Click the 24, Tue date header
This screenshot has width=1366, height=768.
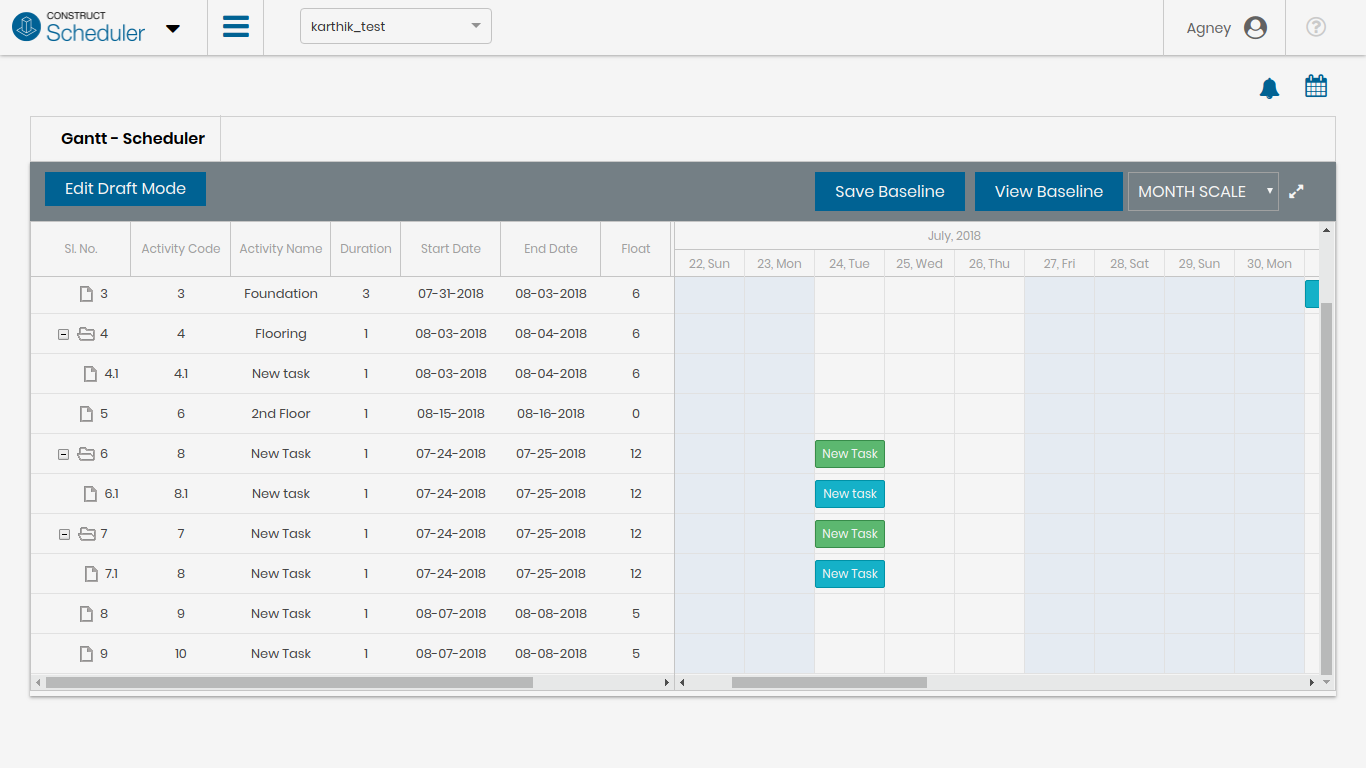pyautogui.click(x=850, y=264)
